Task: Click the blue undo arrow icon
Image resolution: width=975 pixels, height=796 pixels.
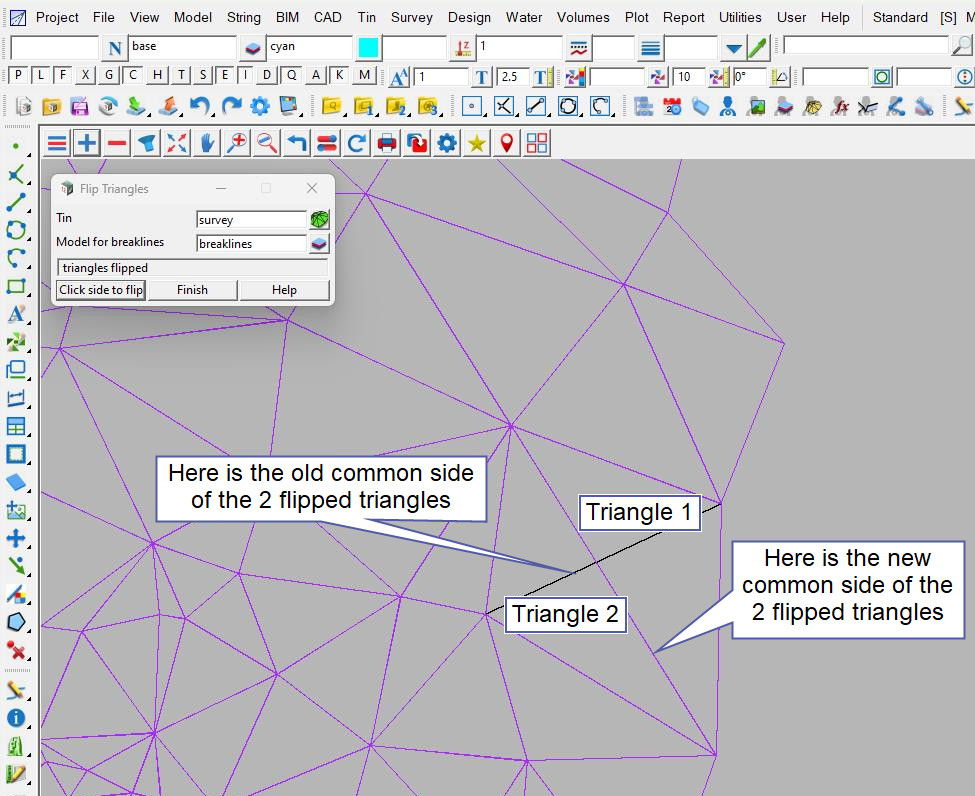Action: [200, 106]
